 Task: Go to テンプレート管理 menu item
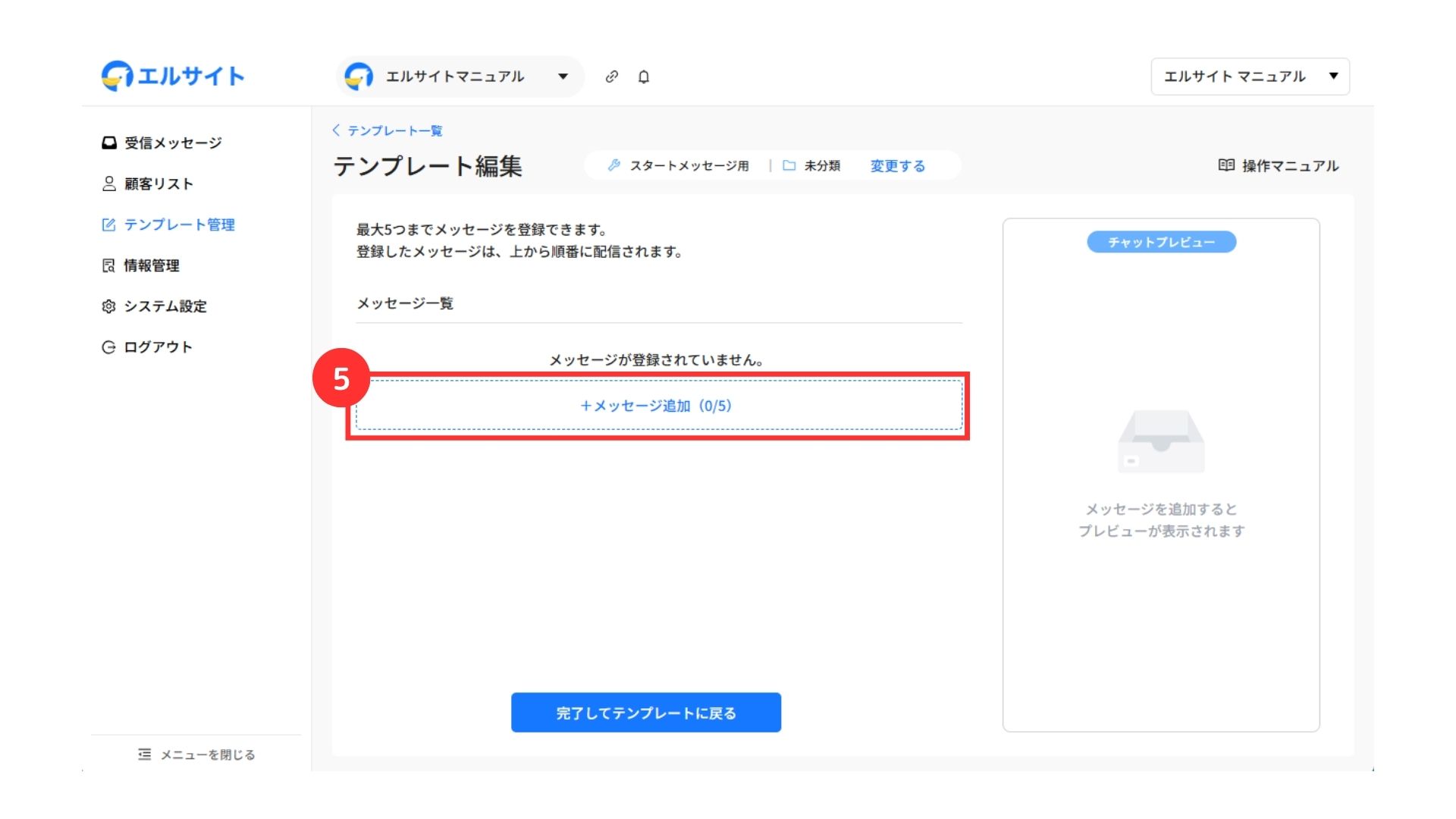pyautogui.click(x=179, y=224)
